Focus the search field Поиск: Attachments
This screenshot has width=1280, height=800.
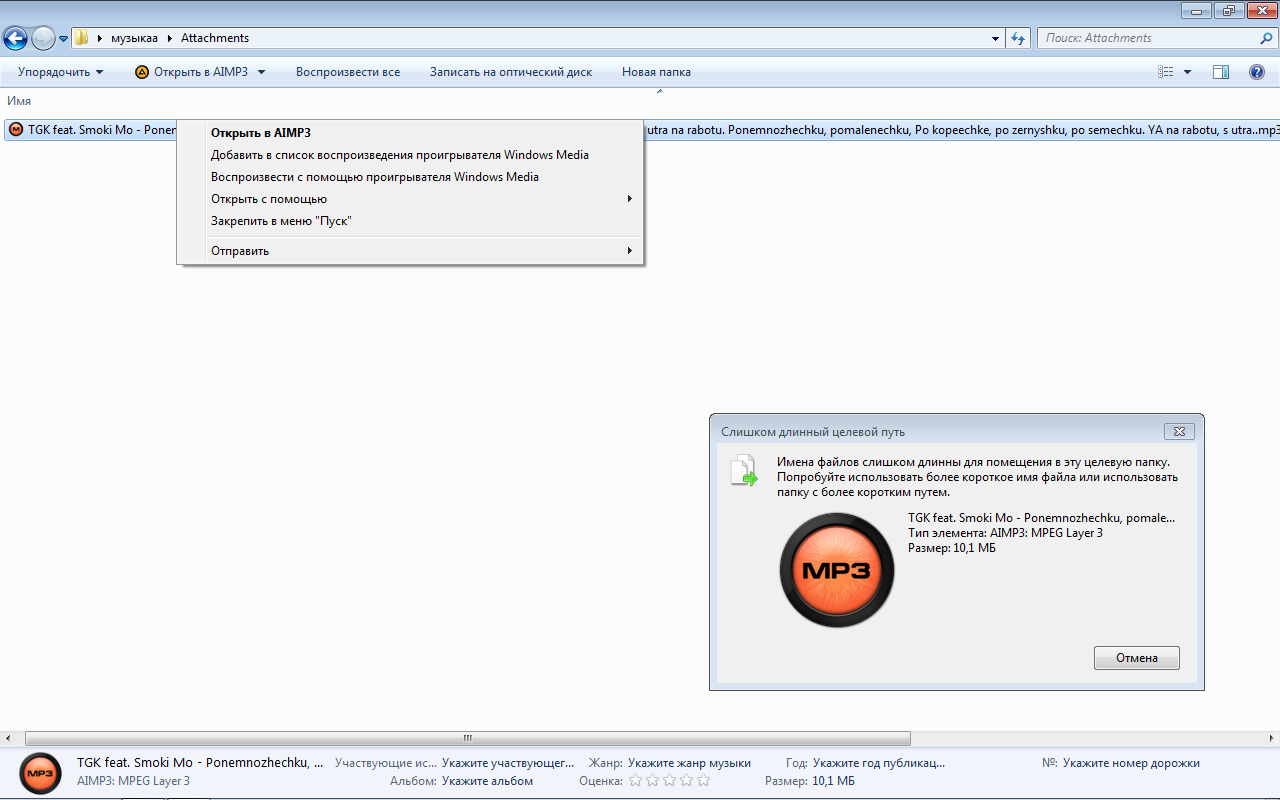pos(1148,38)
